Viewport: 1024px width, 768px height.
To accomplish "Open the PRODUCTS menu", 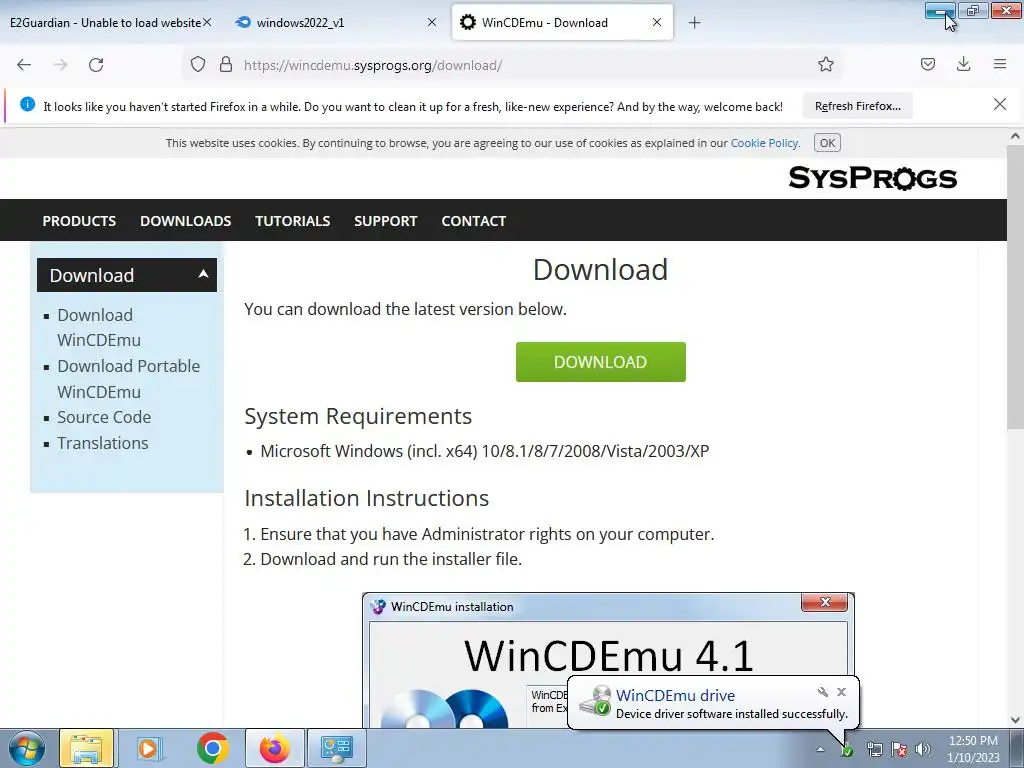I will [x=79, y=221].
